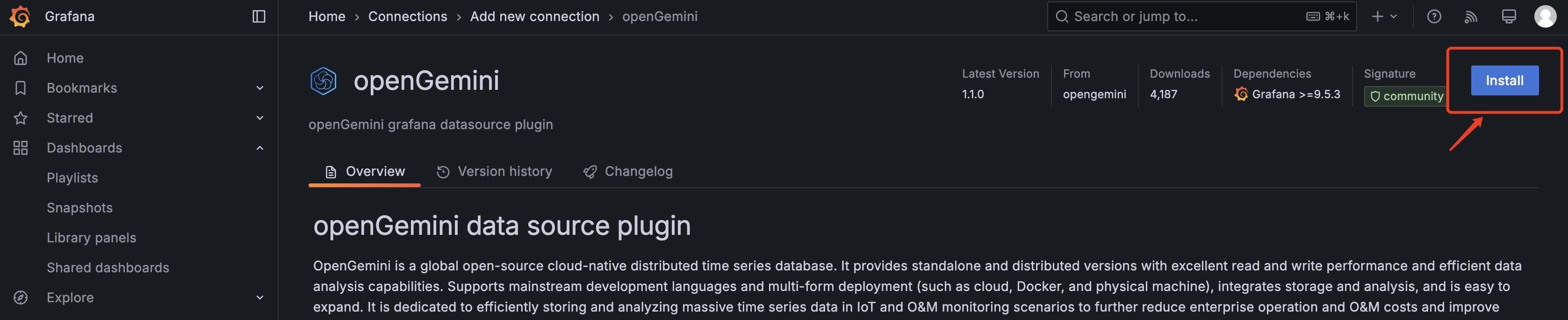The image size is (1568, 320).
Task: Open the help question mark icon
Action: click(x=1434, y=16)
